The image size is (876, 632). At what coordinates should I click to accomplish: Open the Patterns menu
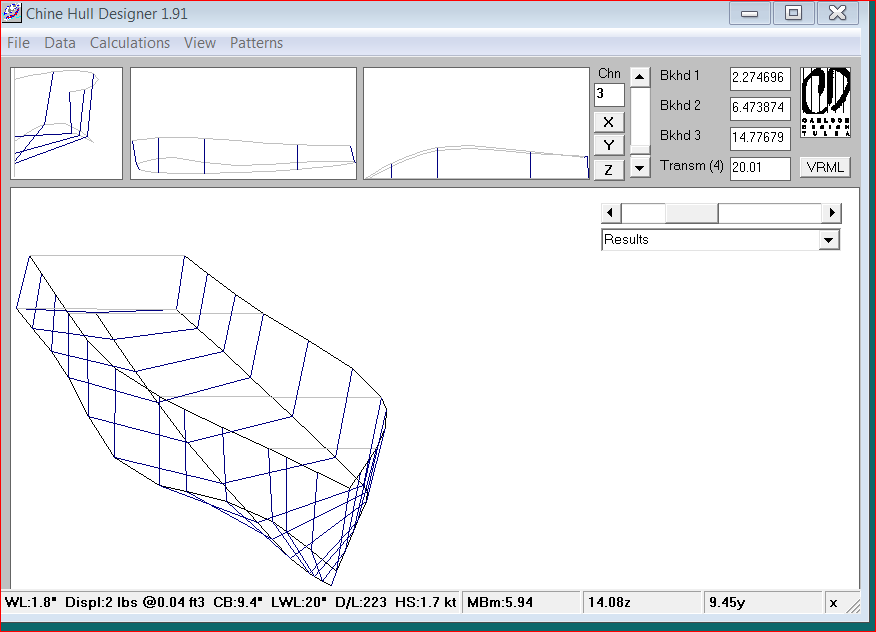pyautogui.click(x=256, y=43)
